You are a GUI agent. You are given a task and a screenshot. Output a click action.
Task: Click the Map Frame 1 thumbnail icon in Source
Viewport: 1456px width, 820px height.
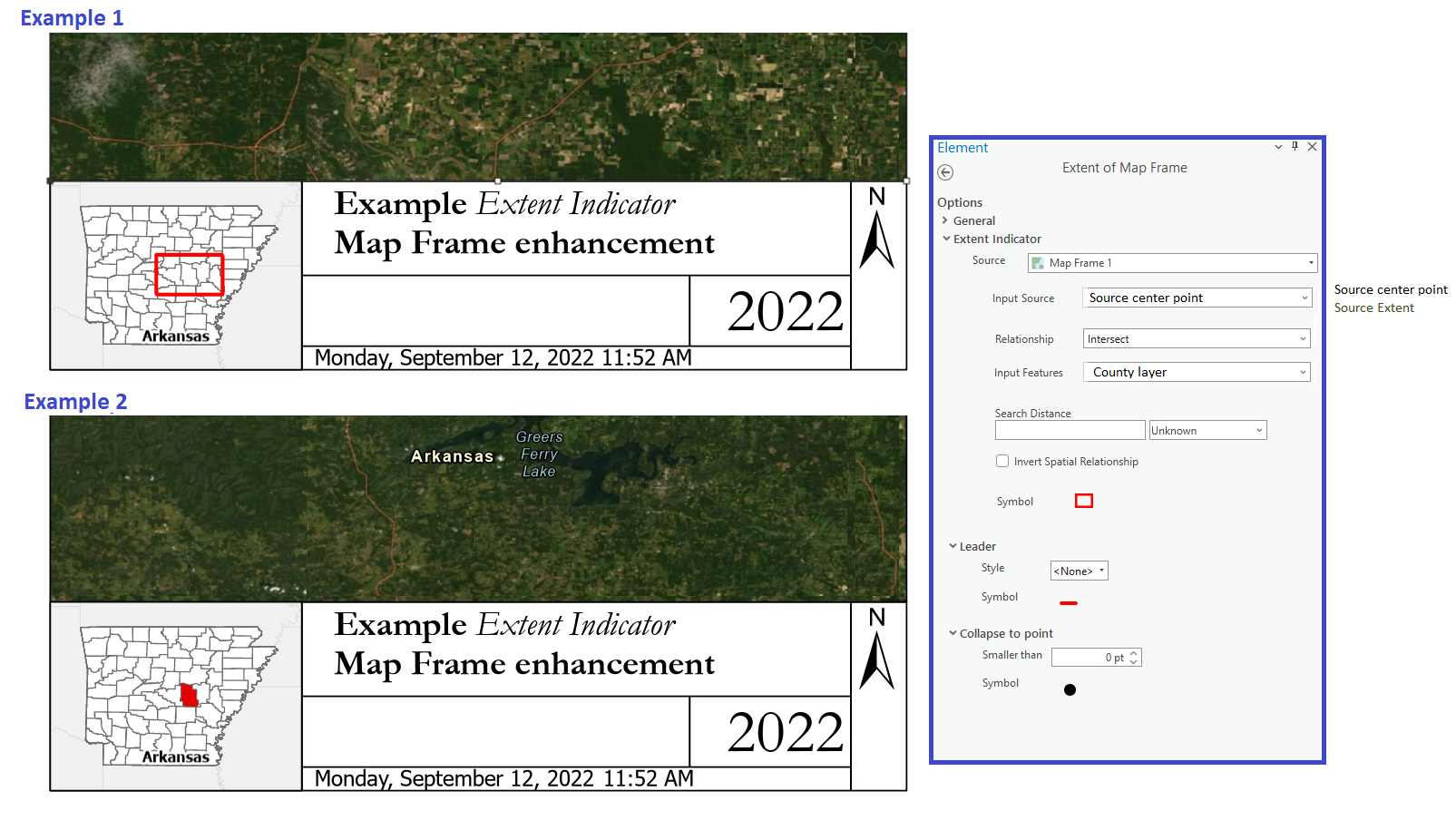tap(1037, 262)
